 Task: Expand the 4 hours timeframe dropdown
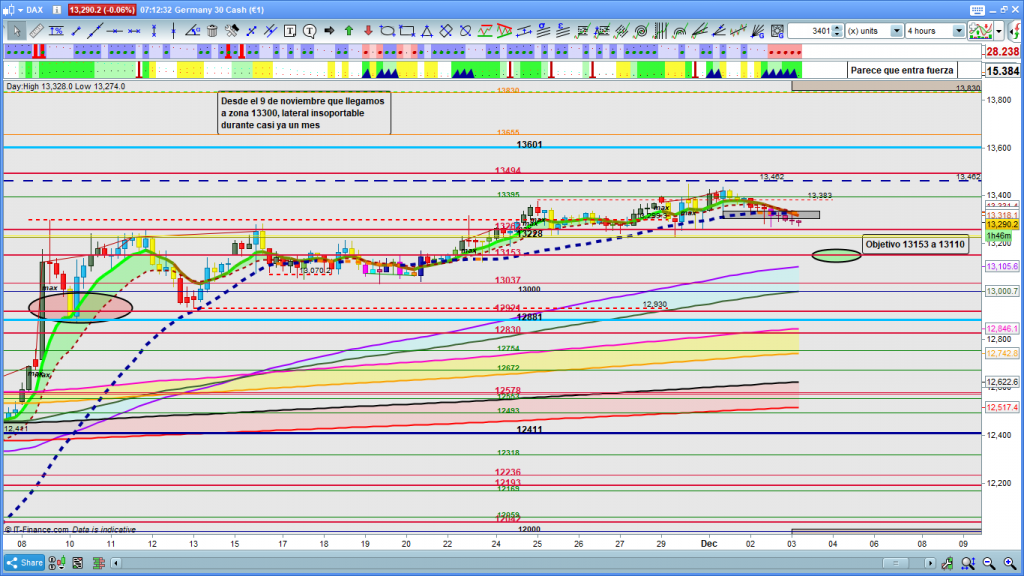(958, 31)
